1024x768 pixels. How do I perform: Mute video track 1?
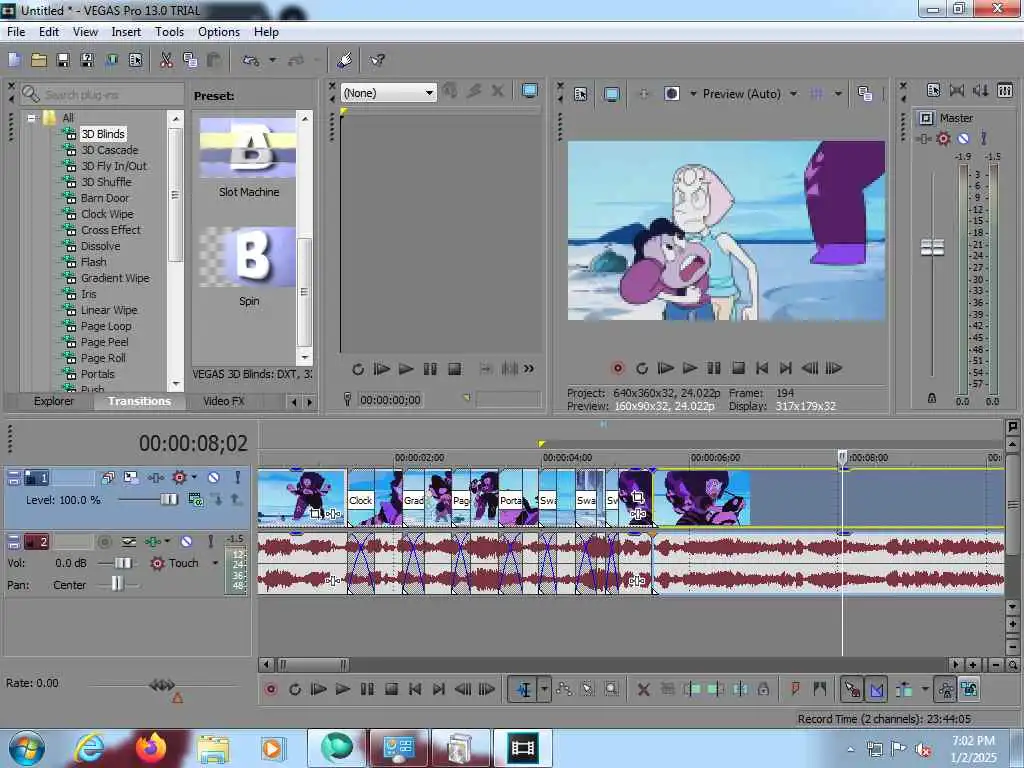[214, 477]
